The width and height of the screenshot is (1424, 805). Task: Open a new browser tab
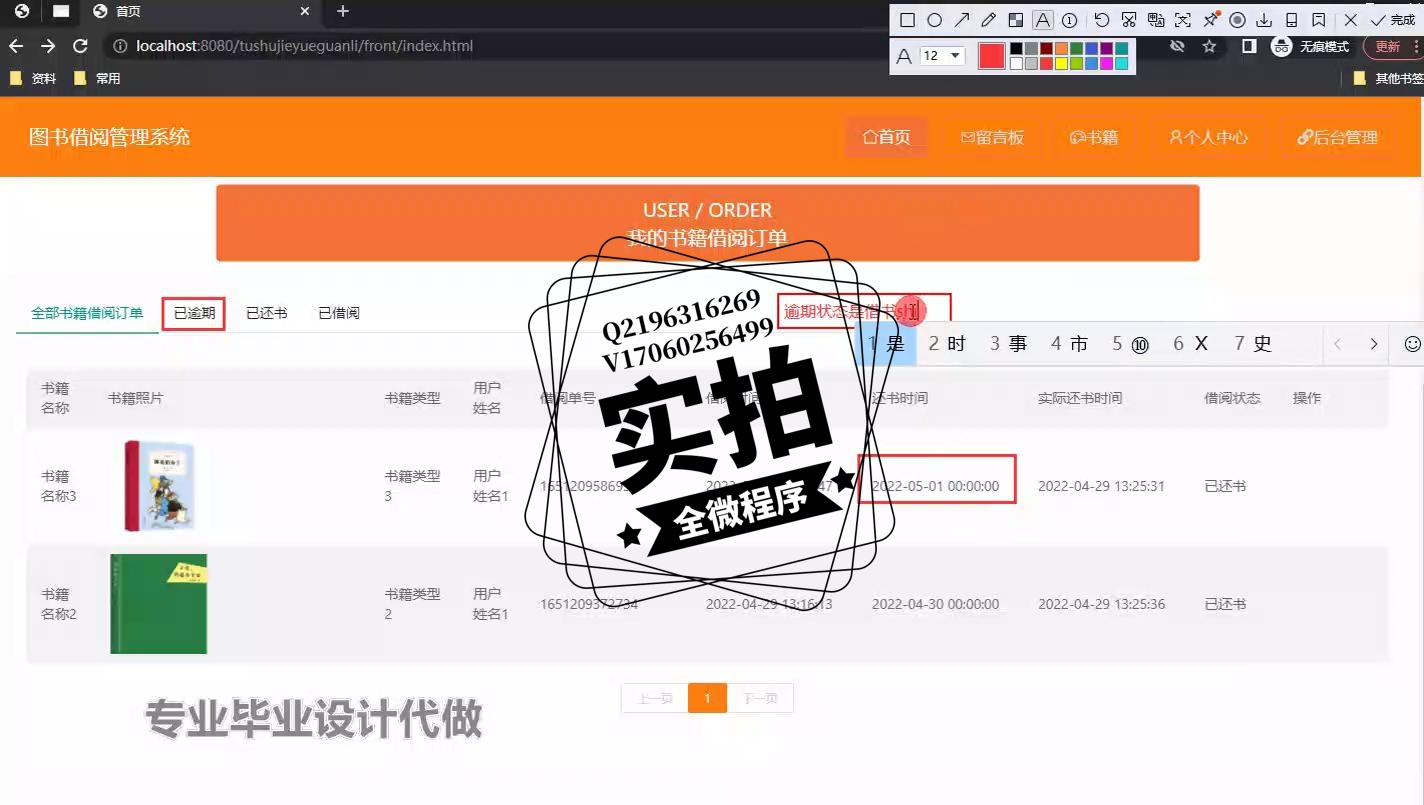pos(343,12)
